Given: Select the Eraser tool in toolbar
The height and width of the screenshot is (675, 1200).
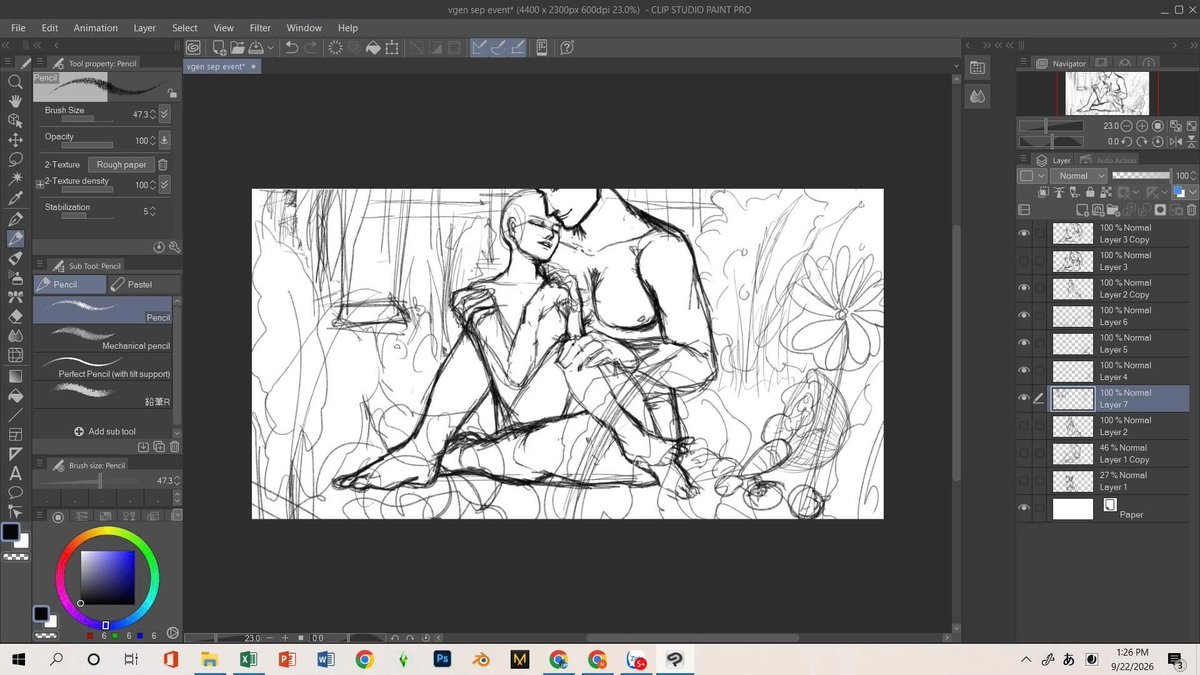Looking at the screenshot, I should pyautogui.click(x=15, y=316).
